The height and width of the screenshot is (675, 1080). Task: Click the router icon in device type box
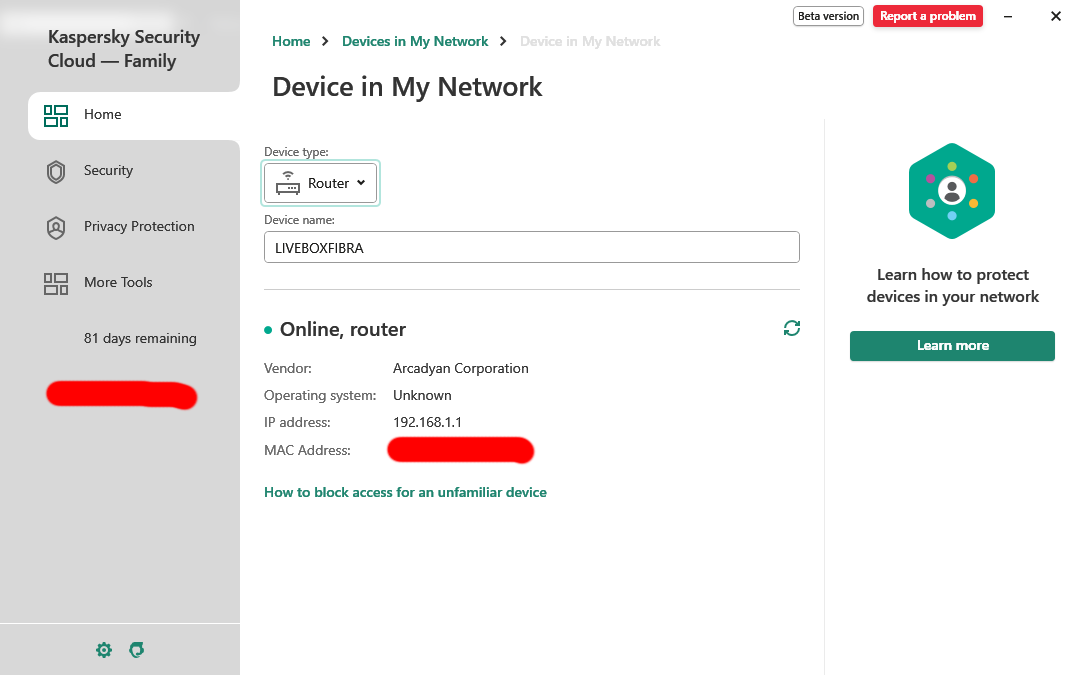click(288, 183)
